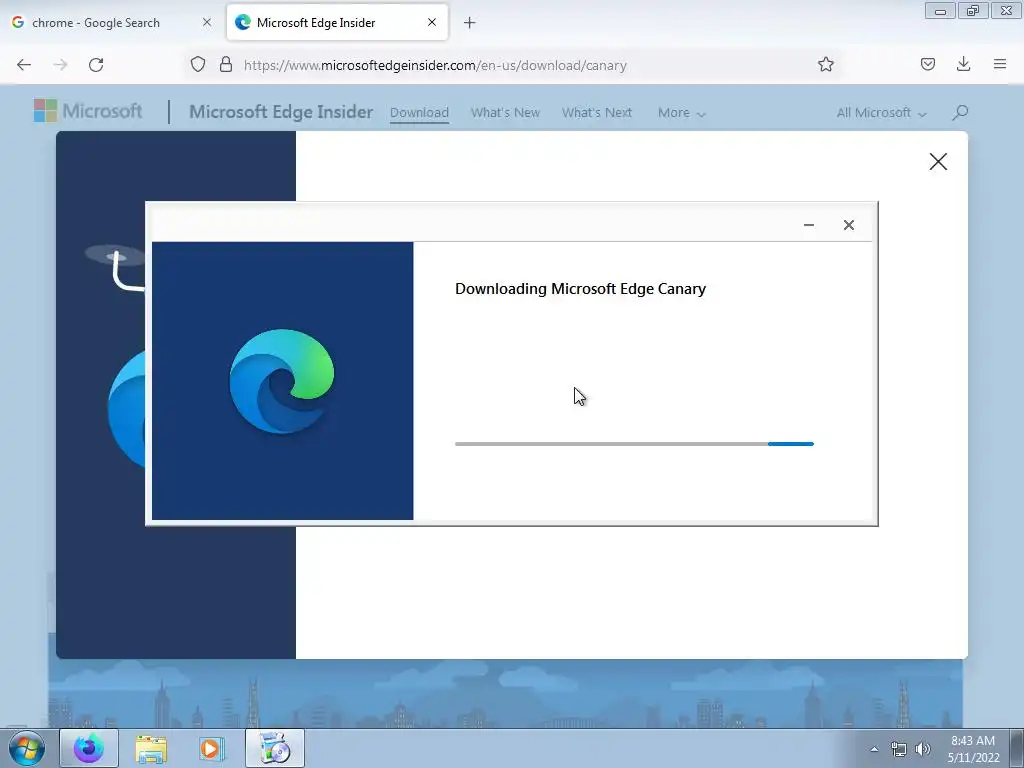
Task: Minimize the Edge Canary installer window
Action: click(x=808, y=225)
